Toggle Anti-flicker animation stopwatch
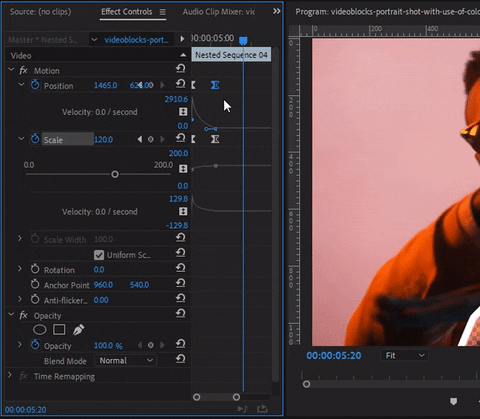 coord(35,299)
